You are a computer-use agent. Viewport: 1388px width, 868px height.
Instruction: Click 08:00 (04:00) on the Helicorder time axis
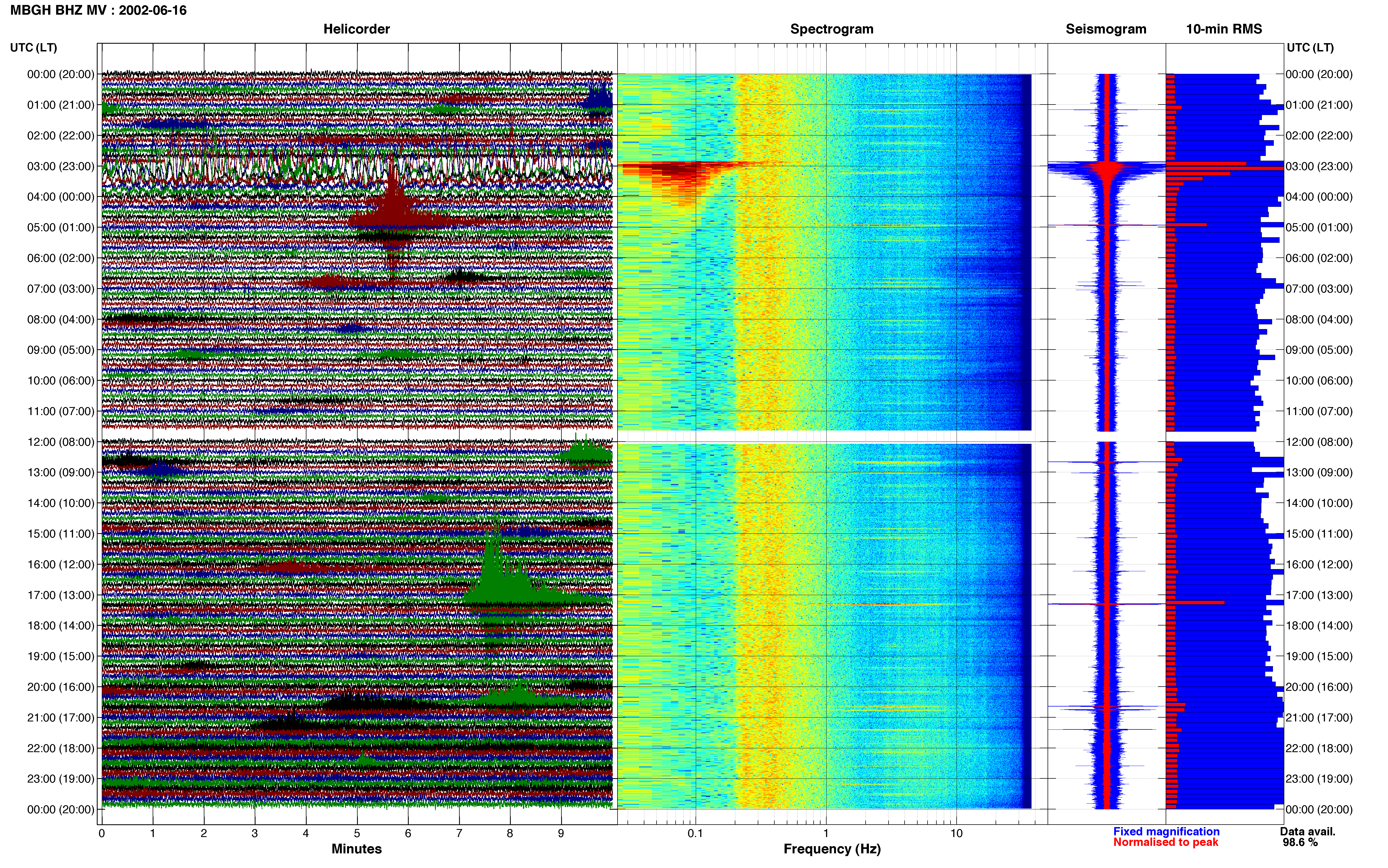click(x=61, y=320)
